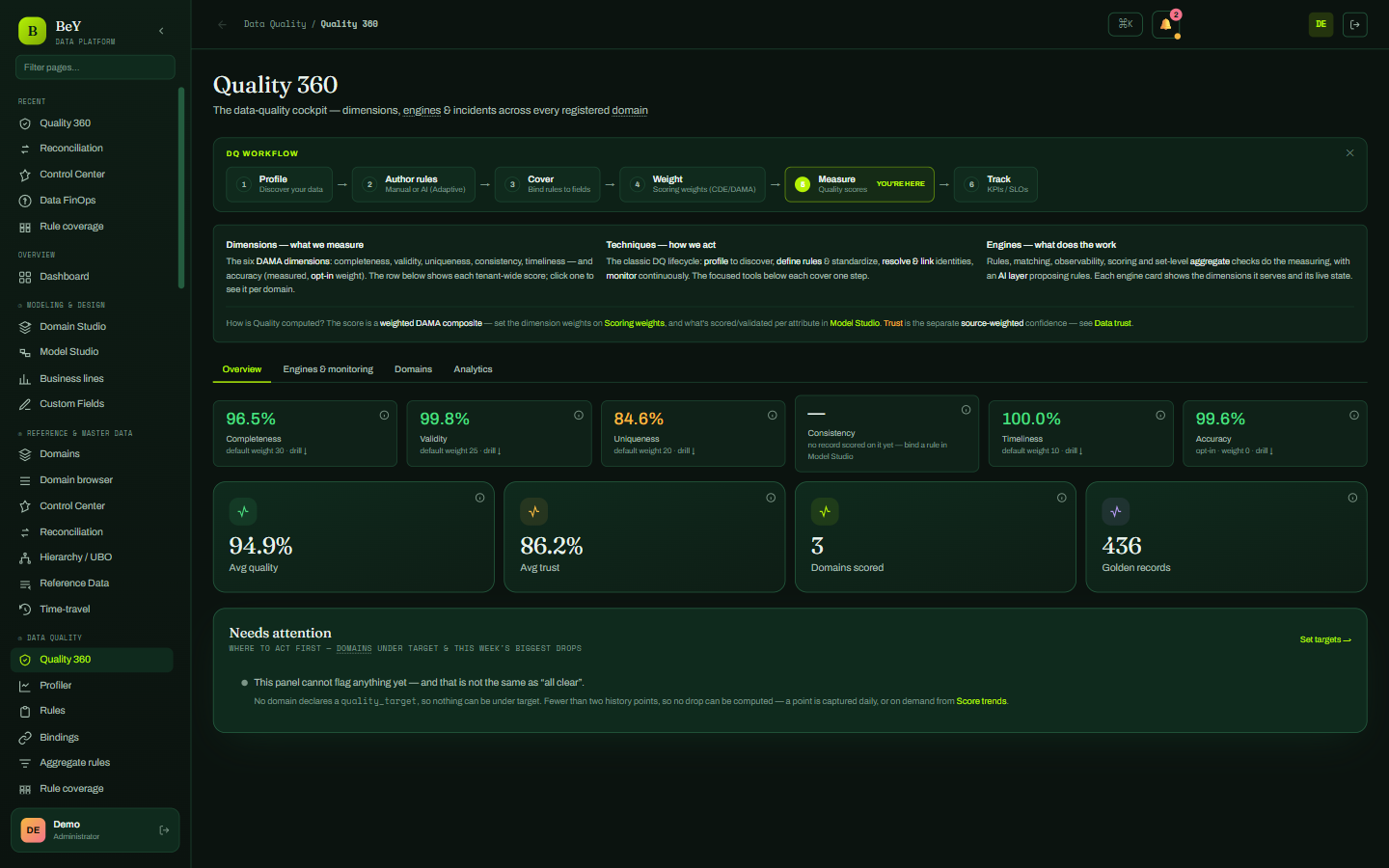Screen dimensions: 1389x868
Task: Open info icon on Avg quality card
Action: coord(479,498)
